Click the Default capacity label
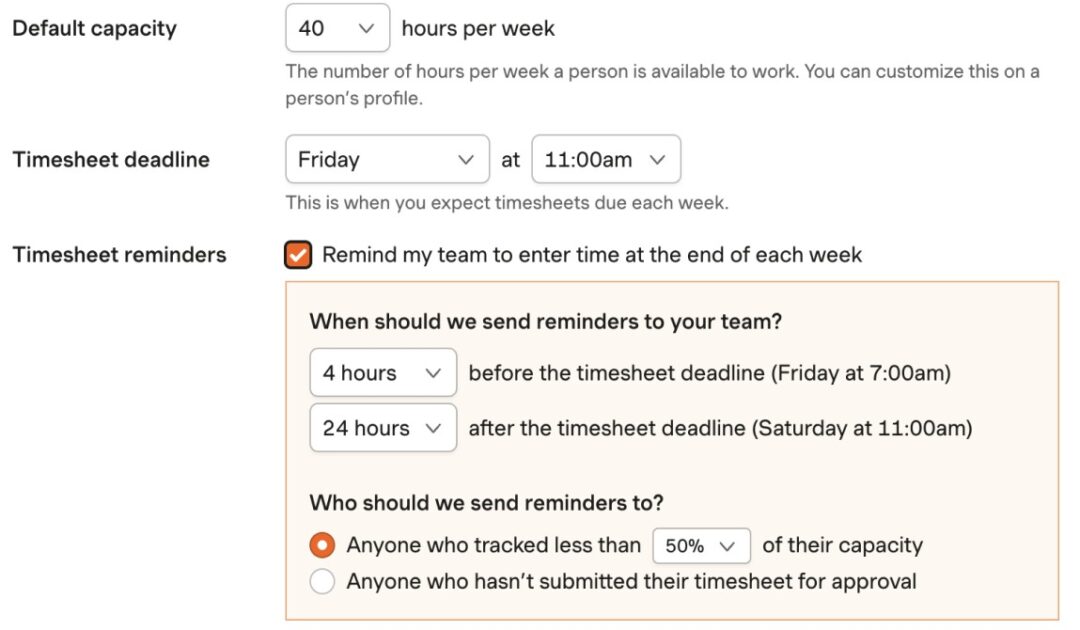 point(95,28)
